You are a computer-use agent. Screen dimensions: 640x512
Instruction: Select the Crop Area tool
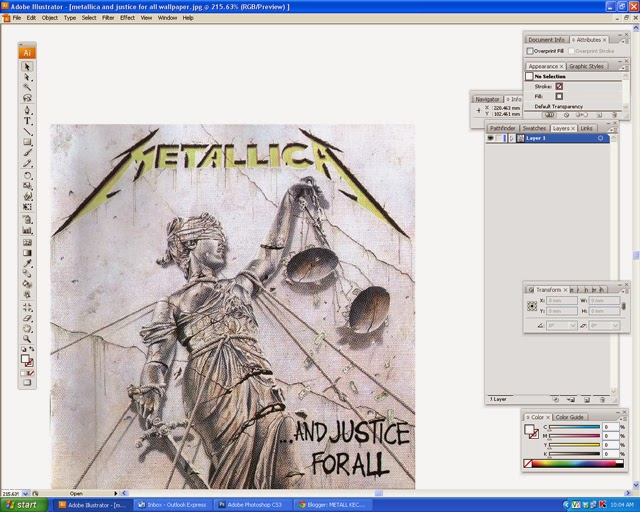[27, 307]
